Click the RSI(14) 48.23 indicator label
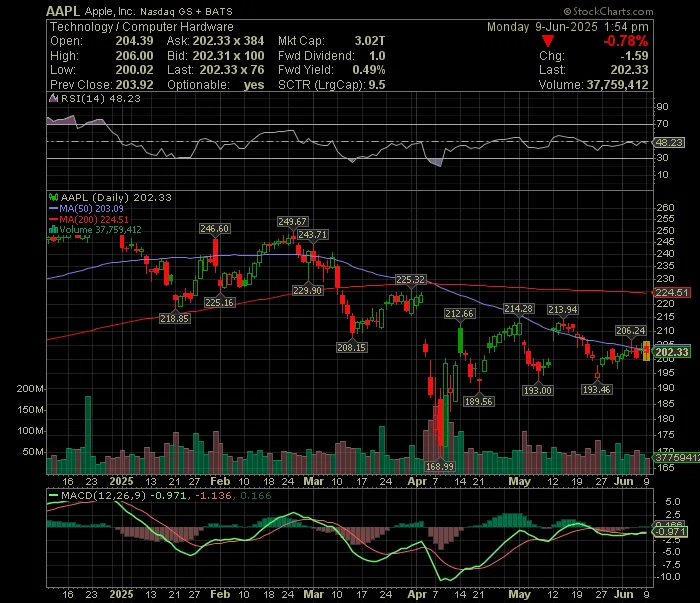This screenshot has width=700, height=603. coord(101,99)
